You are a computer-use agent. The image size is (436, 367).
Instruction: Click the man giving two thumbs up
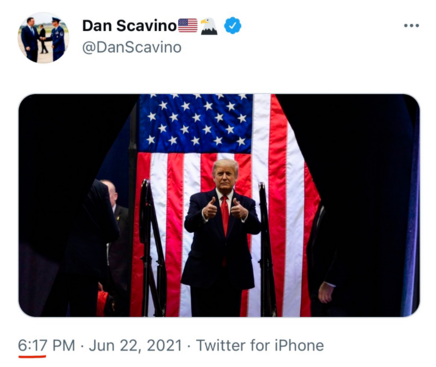coord(221,237)
